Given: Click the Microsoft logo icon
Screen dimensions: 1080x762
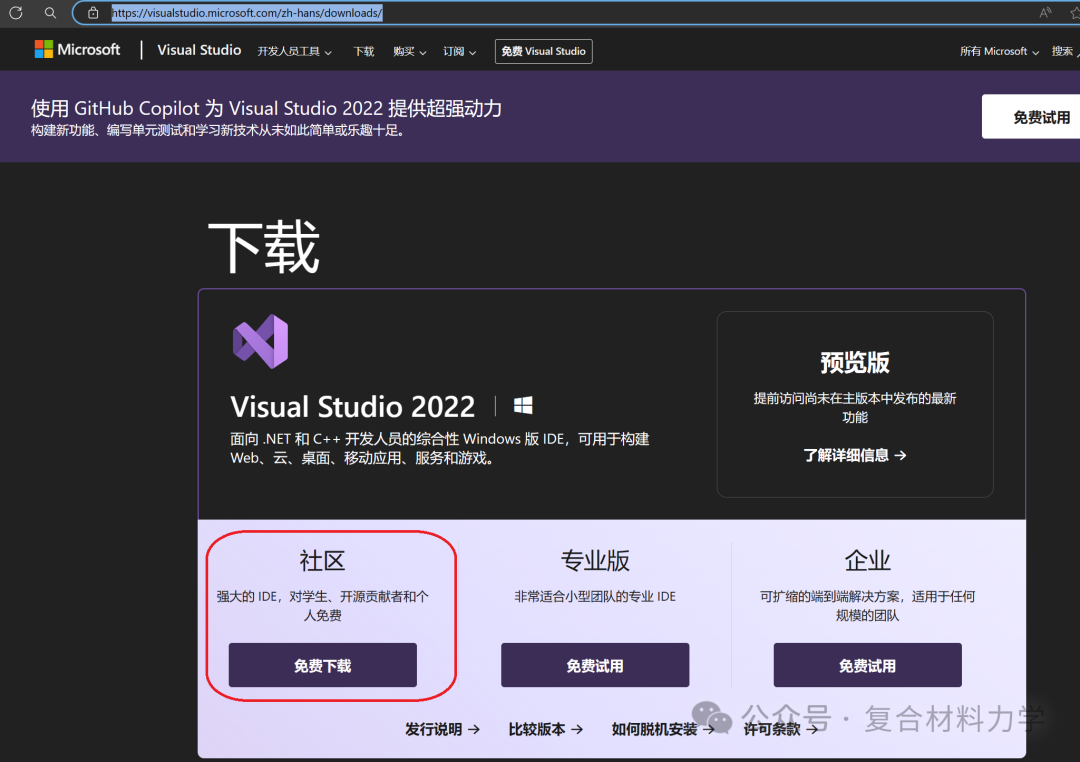Looking at the screenshot, I should coord(43,49).
